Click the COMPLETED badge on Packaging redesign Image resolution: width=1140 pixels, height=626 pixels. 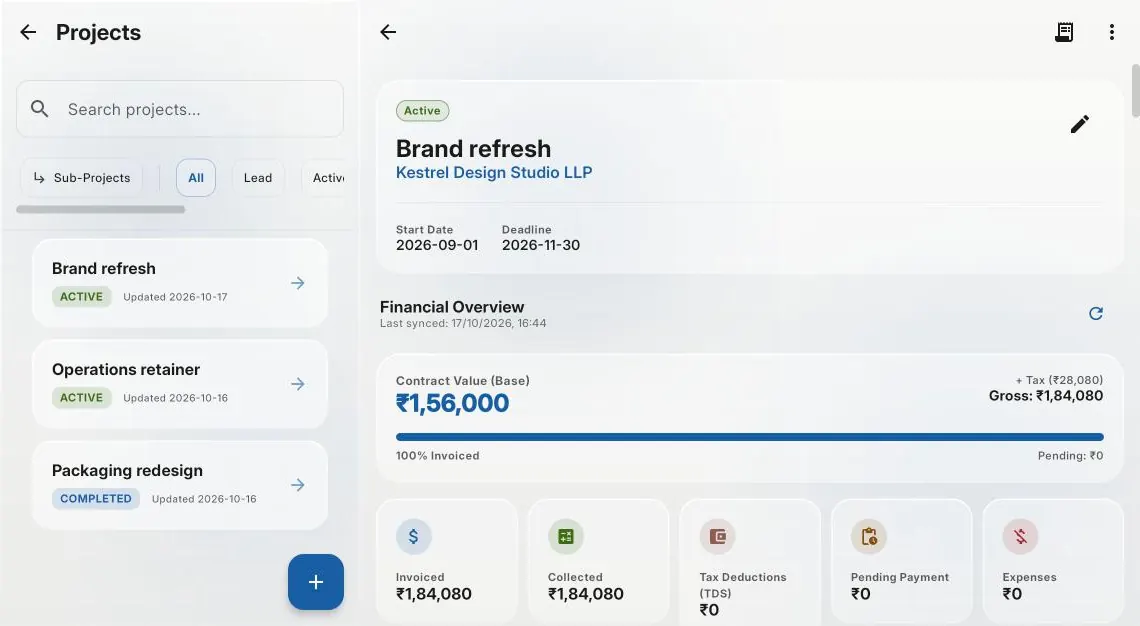pyautogui.click(x=96, y=499)
